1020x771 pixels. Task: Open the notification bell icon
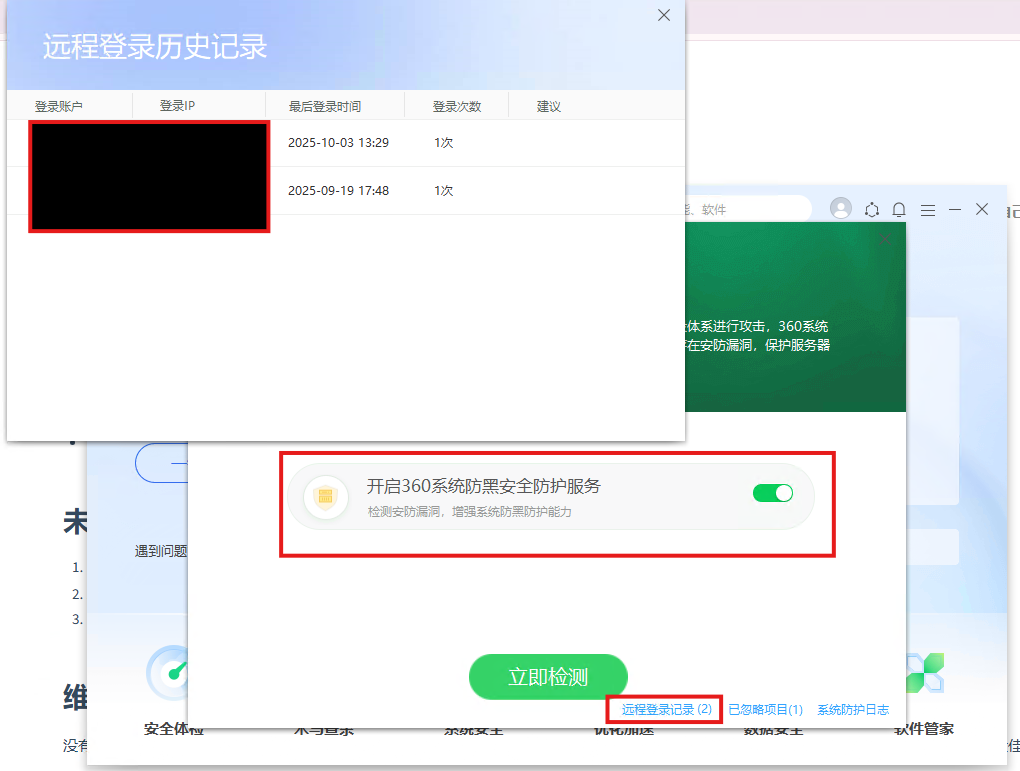point(899,209)
